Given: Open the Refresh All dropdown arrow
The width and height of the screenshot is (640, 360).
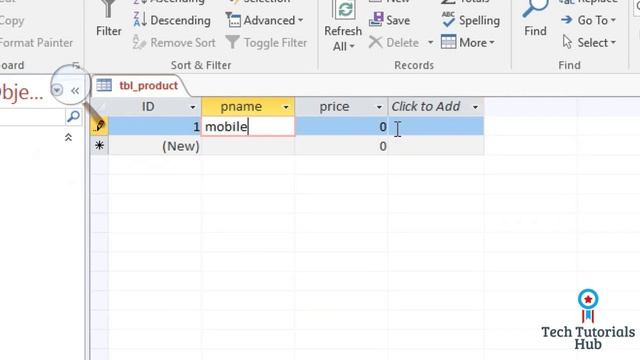Looking at the screenshot, I should click(352, 47).
